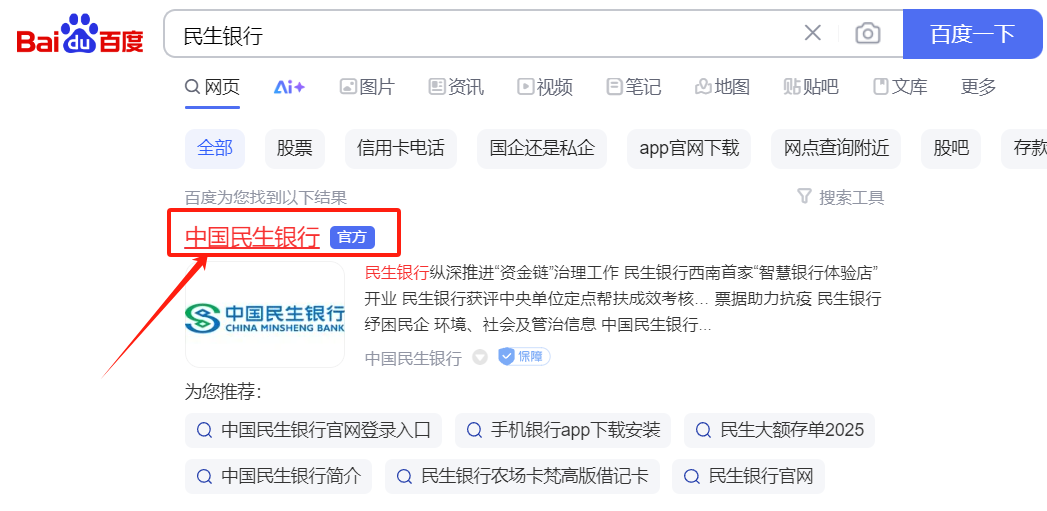
Task: Click the result description starting 民生银行纵深推进
Action: tap(622, 299)
